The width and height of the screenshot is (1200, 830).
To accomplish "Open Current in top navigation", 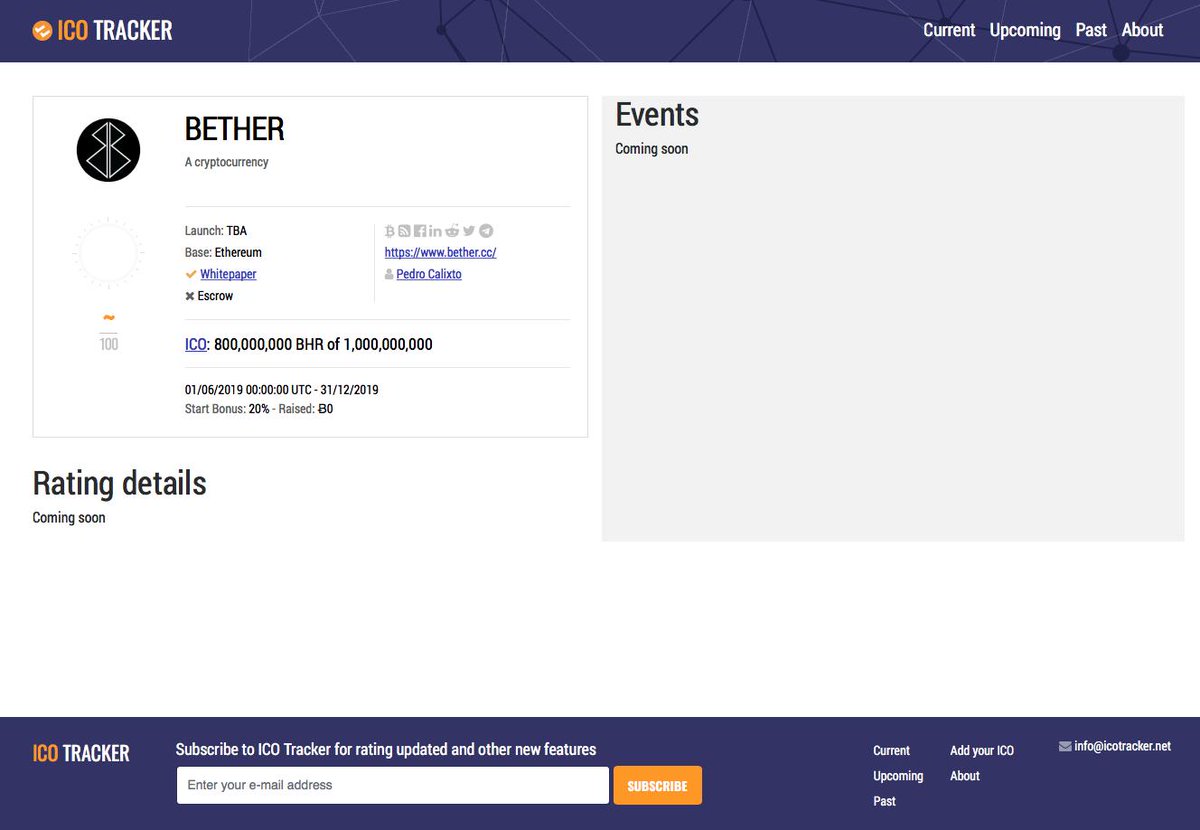I will [949, 30].
